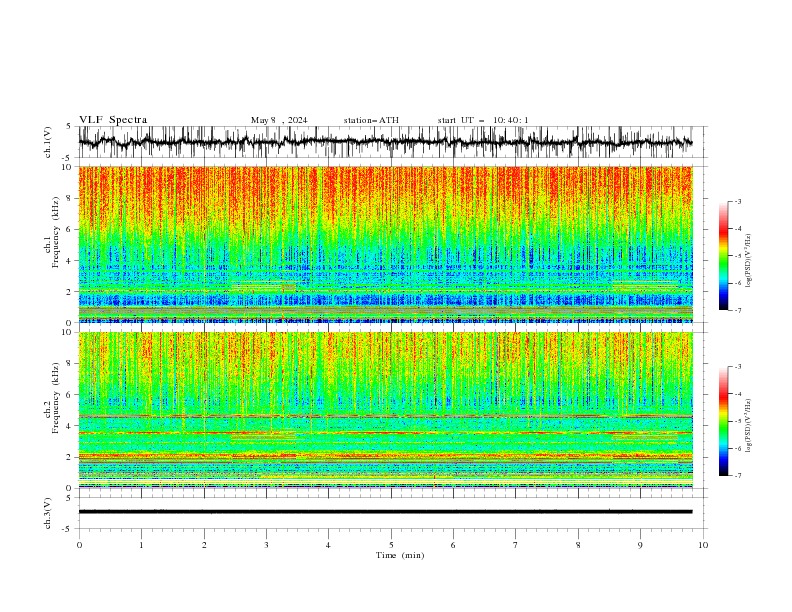Click the "ch.1(V)" waveform axis label
This screenshot has width=792, height=612.
pyautogui.click(x=48, y=142)
